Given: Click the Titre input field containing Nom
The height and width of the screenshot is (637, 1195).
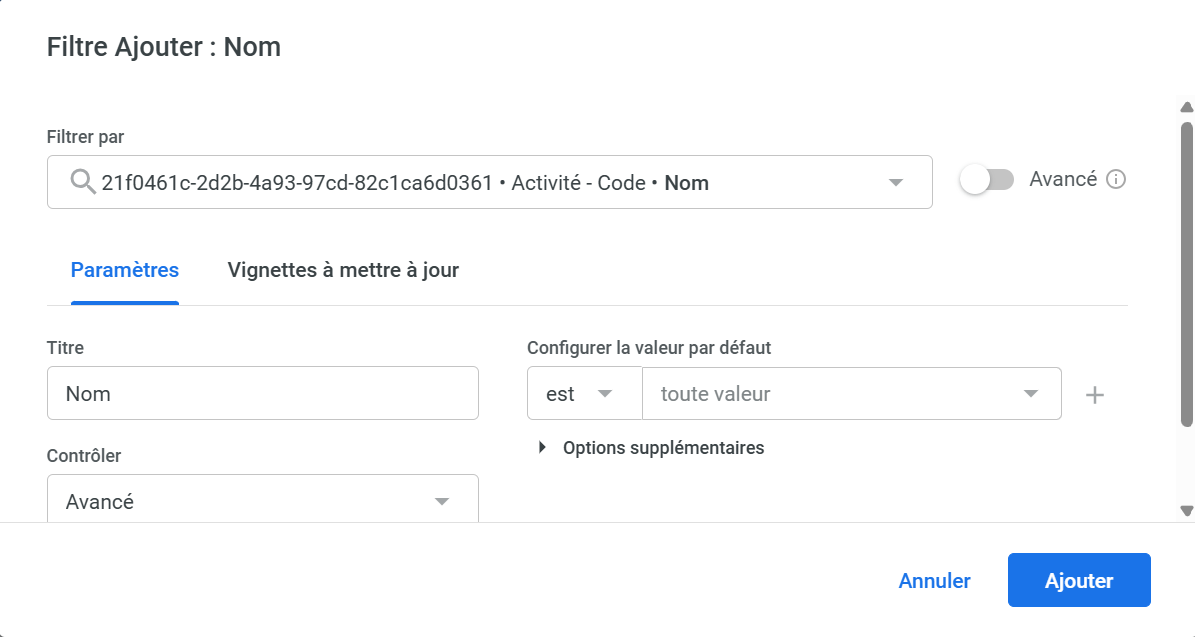Looking at the screenshot, I should (x=262, y=393).
